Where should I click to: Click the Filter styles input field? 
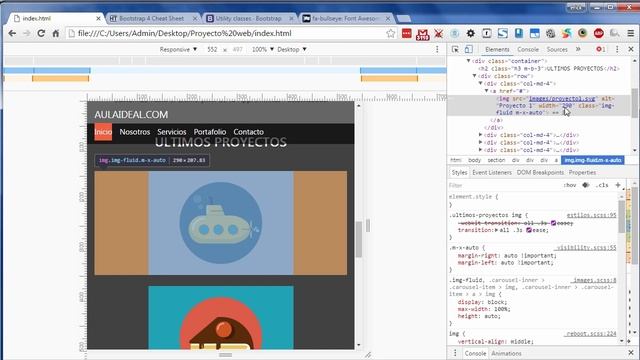point(504,185)
